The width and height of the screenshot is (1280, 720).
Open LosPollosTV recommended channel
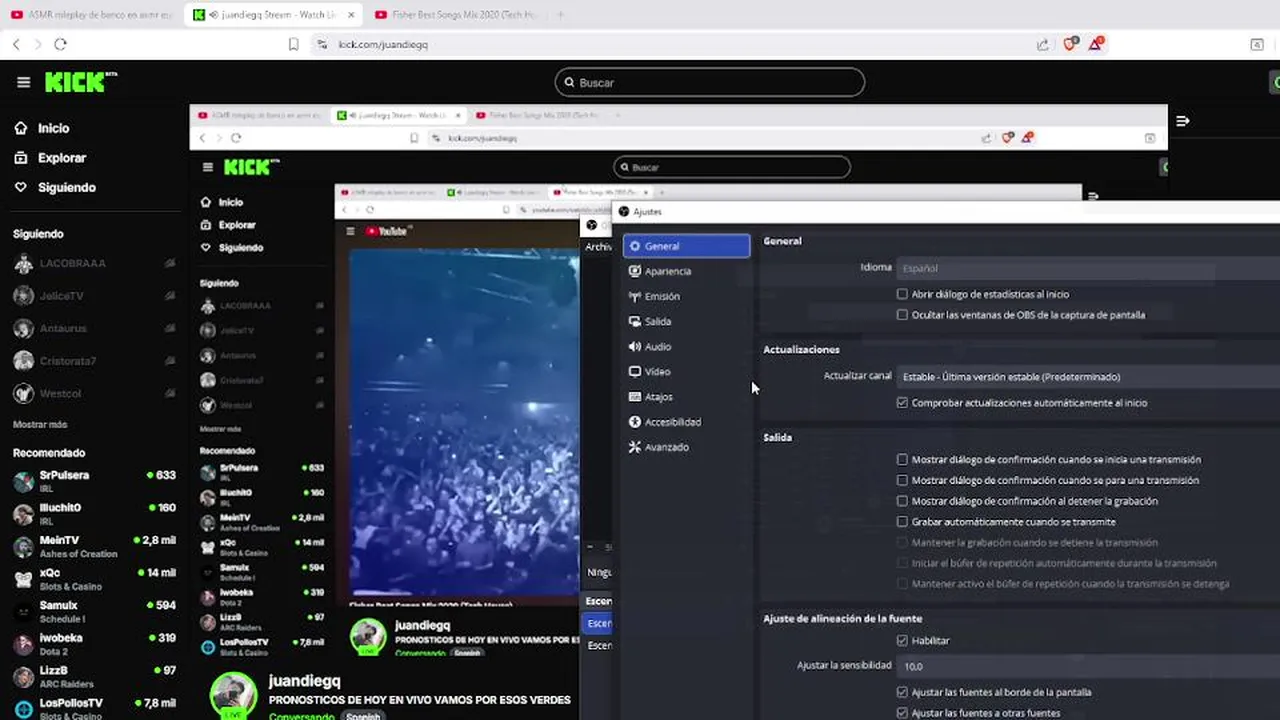(95, 708)
